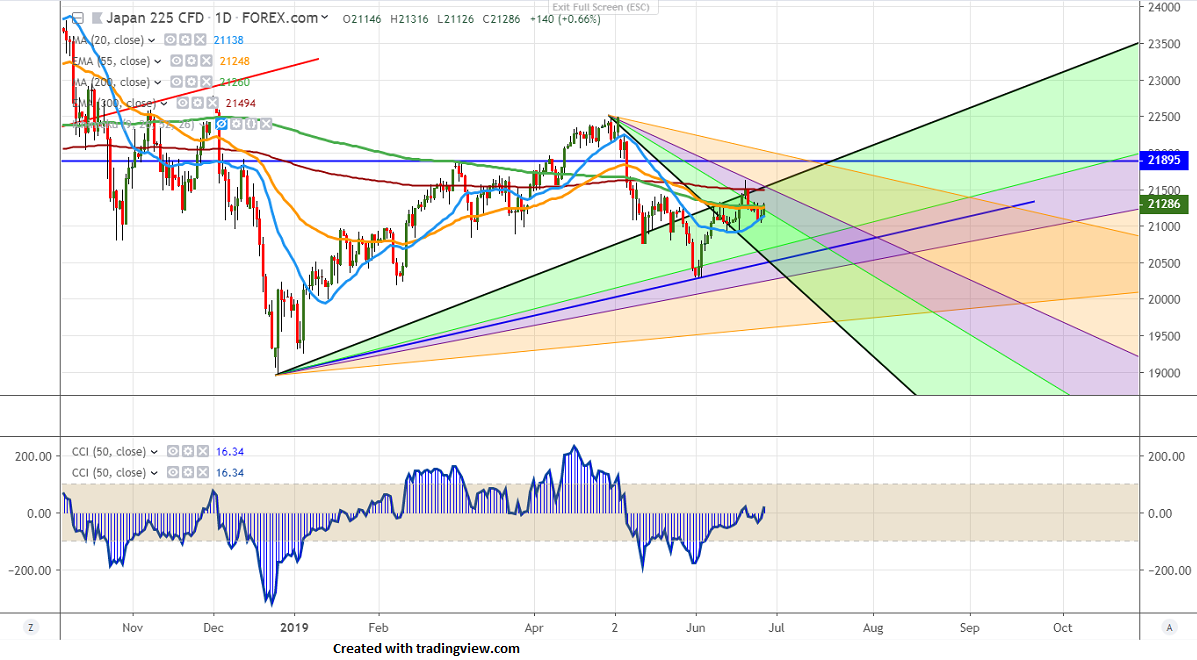Click the 2019 label on the time axis

click(x=294, y=628)
